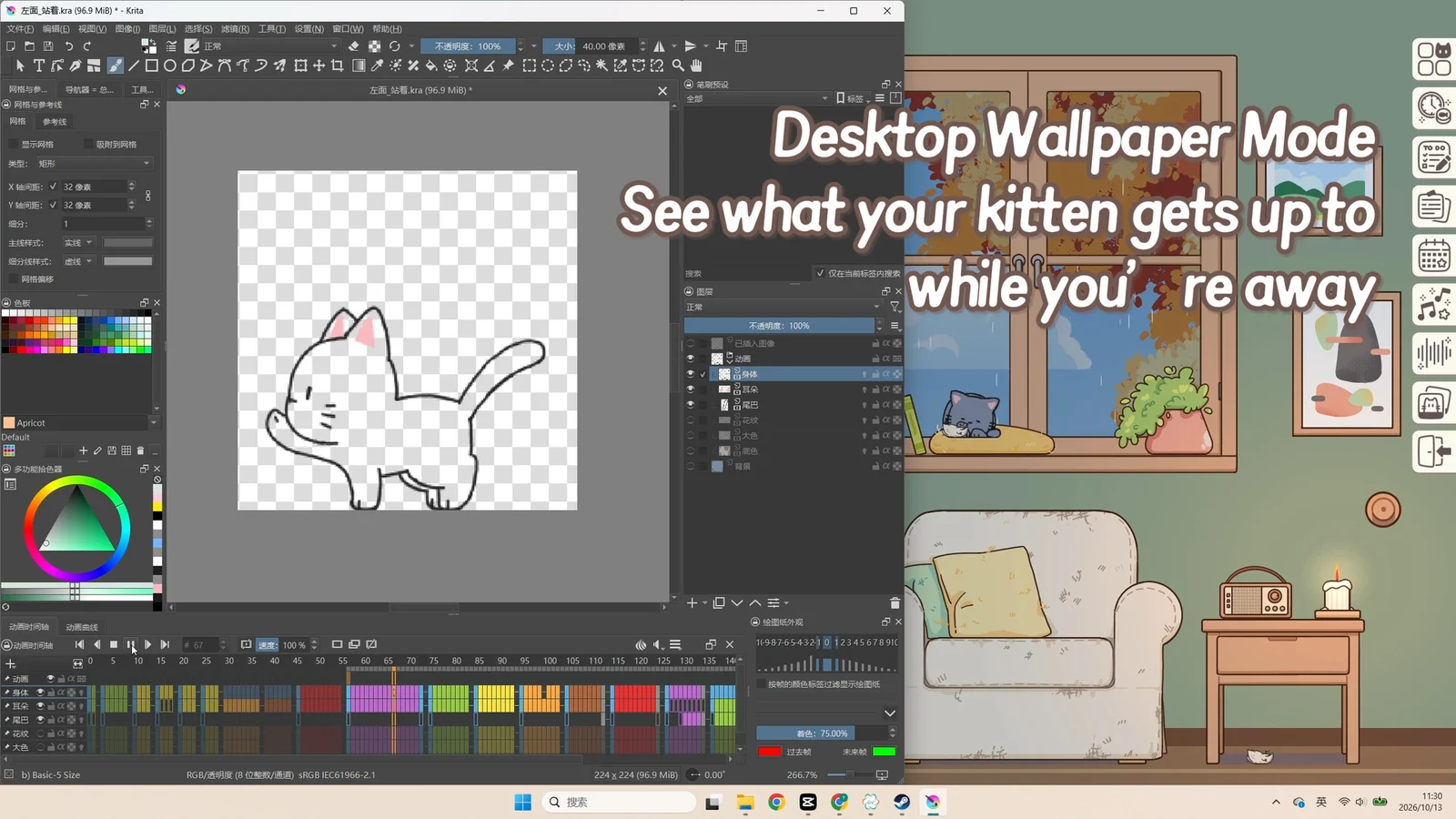Delete layer with the trash icon

pos(895,603)
